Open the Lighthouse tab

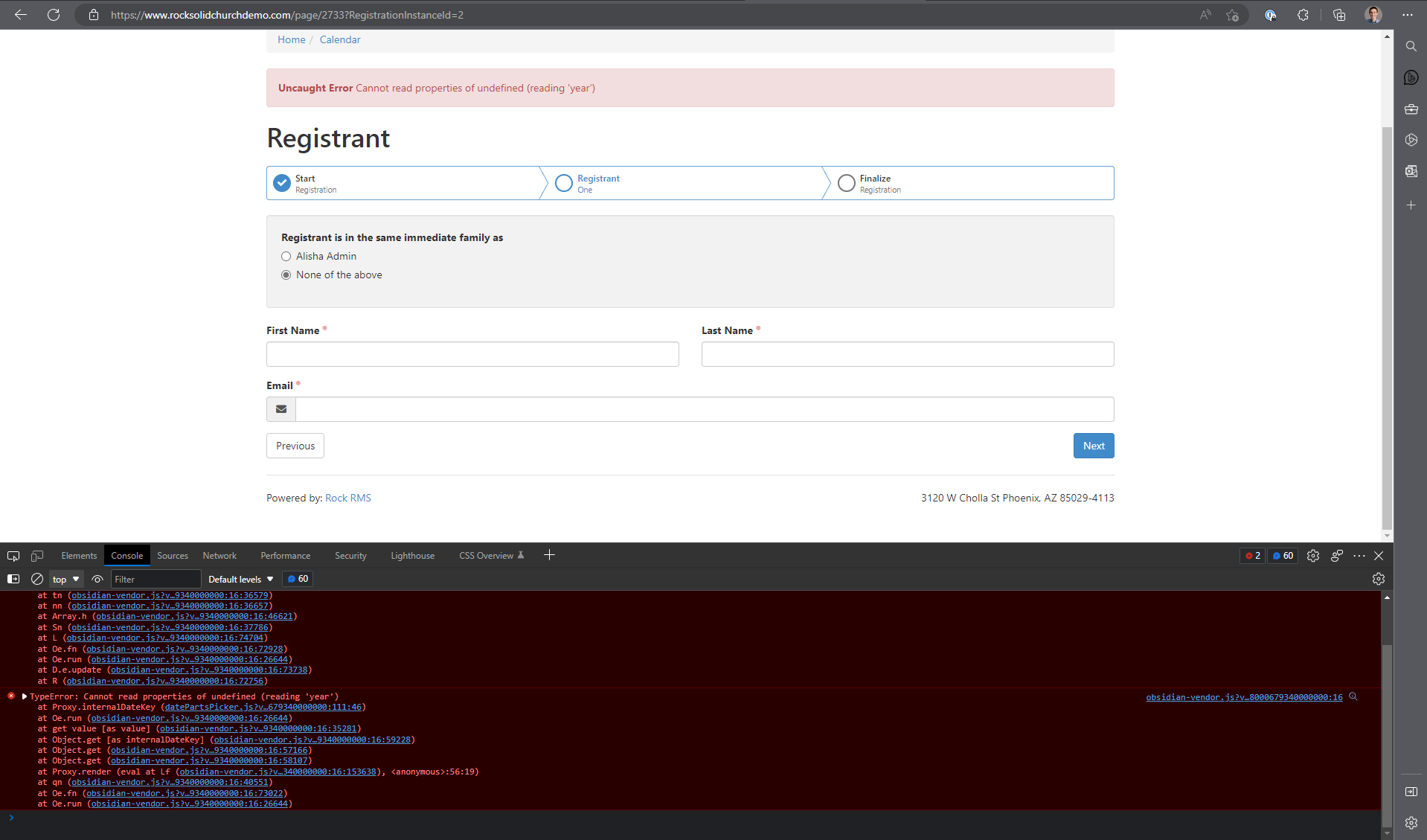click(412, 556)
